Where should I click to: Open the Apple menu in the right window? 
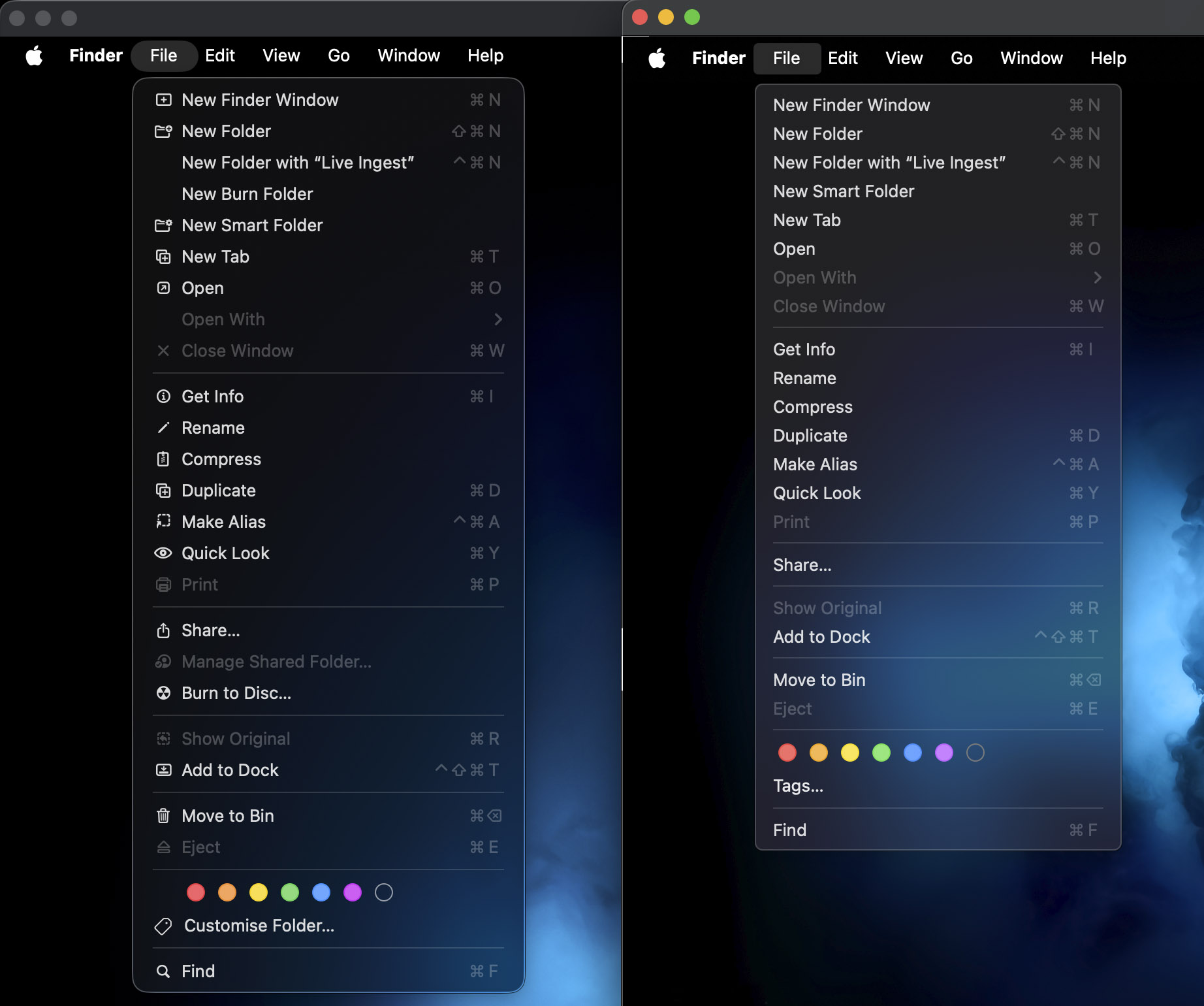point(657,58)
